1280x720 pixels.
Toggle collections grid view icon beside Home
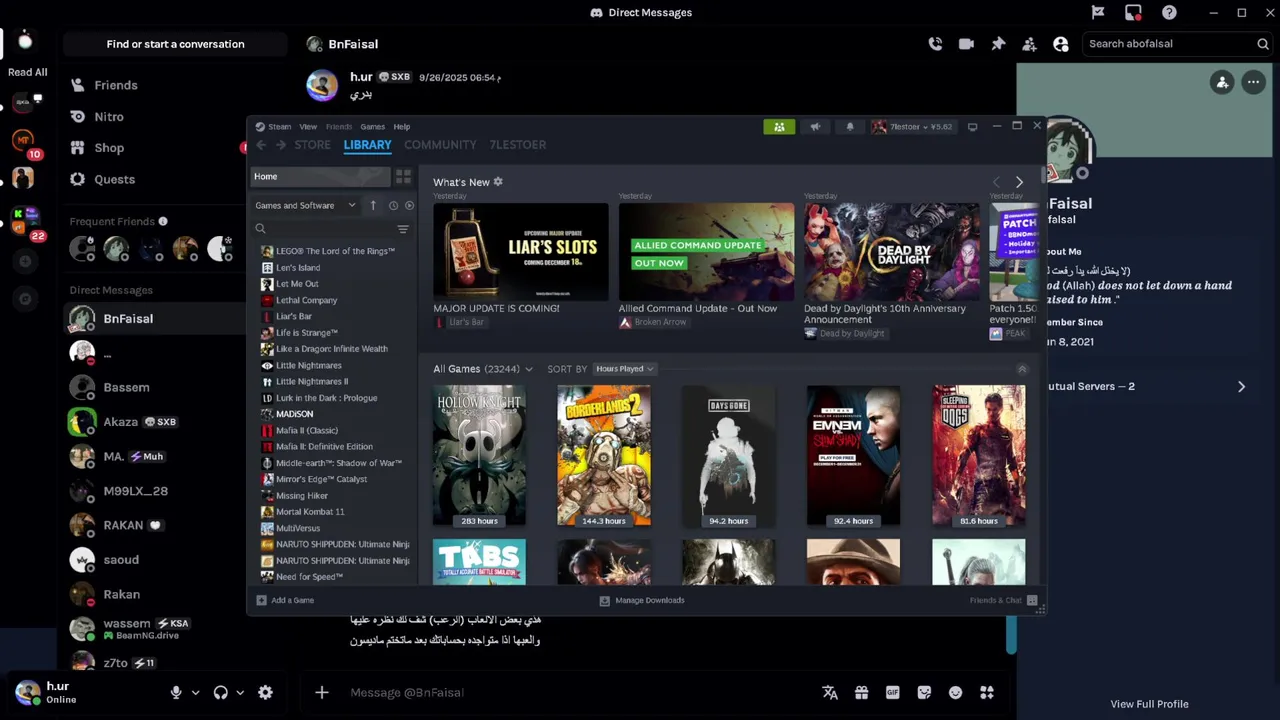coord(403,177)
